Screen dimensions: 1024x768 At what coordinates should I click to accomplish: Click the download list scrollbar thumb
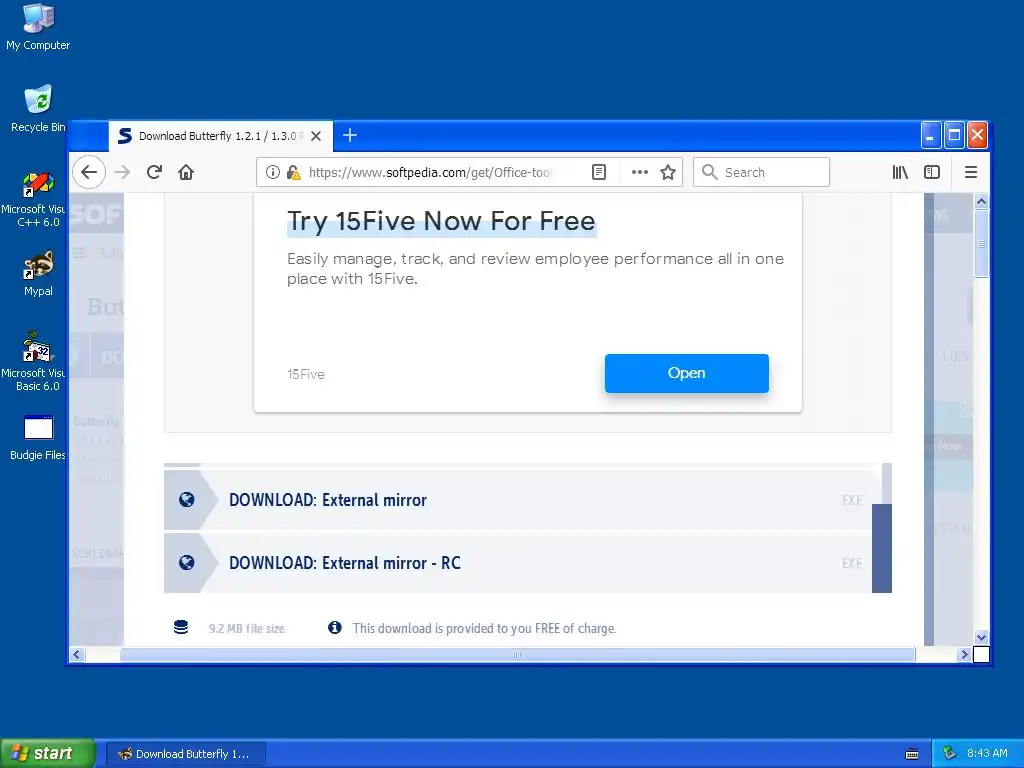[882, 548]
